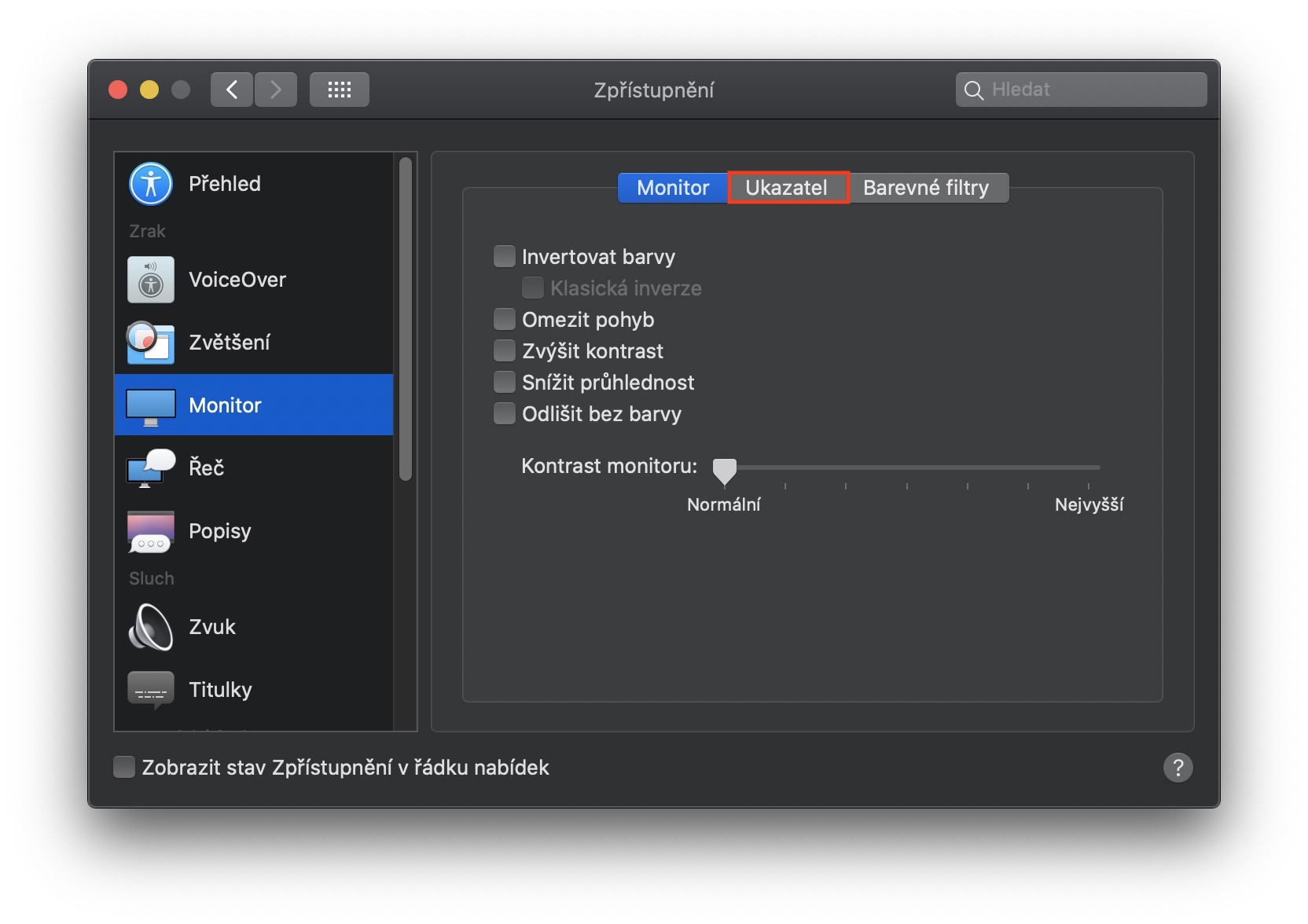Screen dimensions: 1308x924
Task: Open the Zvuk speaker icon
Action: coord(151,627)
